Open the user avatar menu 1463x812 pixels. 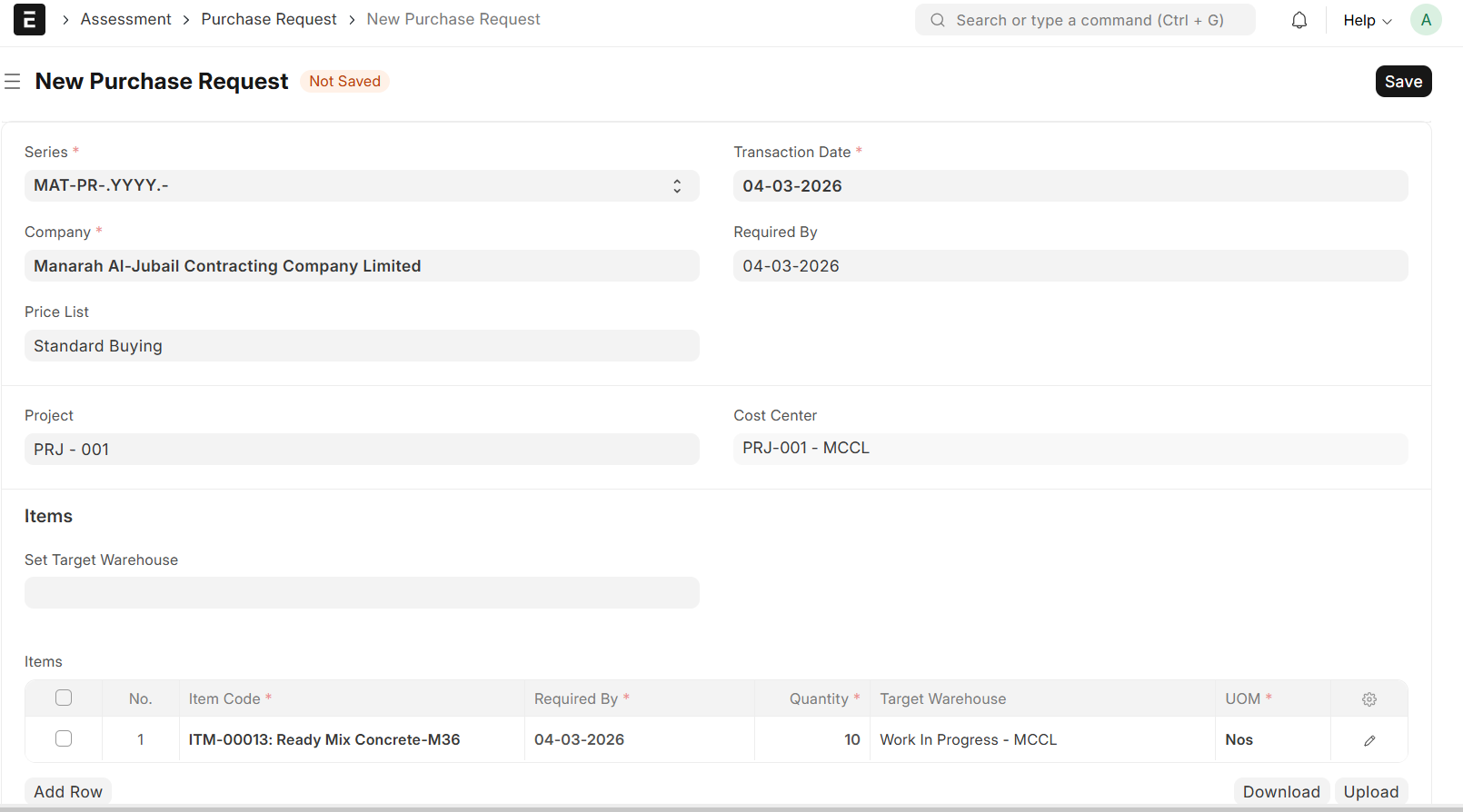1425,20
